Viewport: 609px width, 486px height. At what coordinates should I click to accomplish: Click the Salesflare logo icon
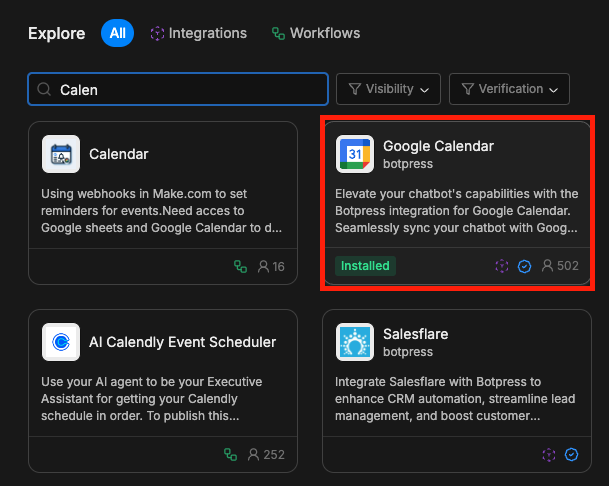pyautogui.click(x=355, y=342)
